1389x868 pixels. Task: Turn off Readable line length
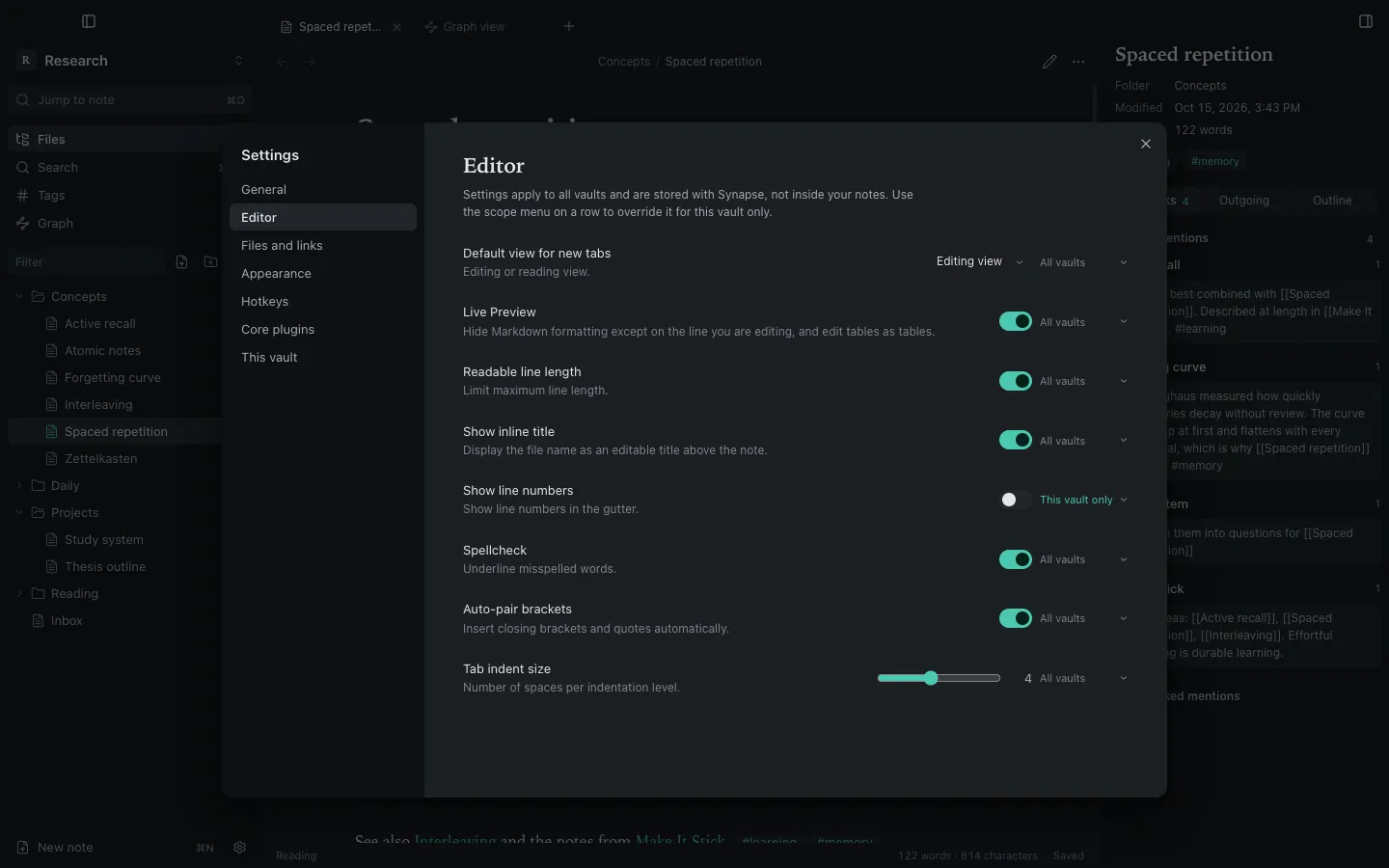click(1016, 381)
